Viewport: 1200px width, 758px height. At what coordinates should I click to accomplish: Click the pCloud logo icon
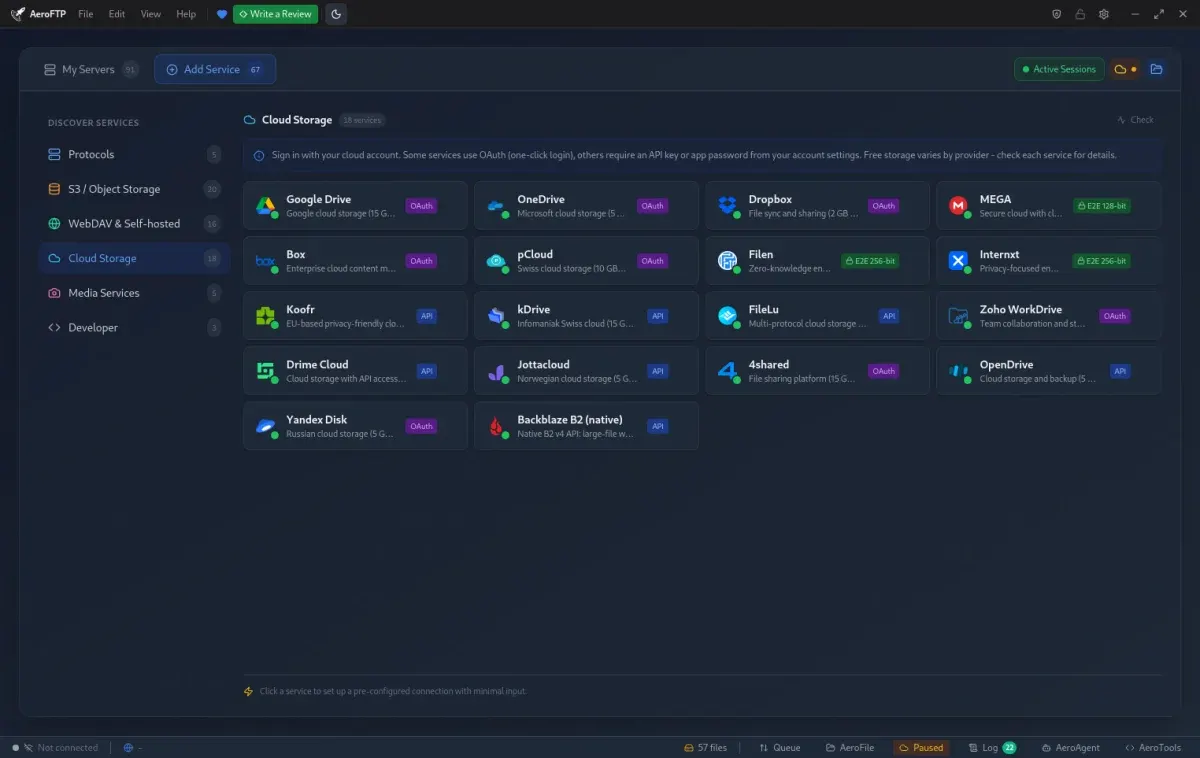[x=496, y=261]
